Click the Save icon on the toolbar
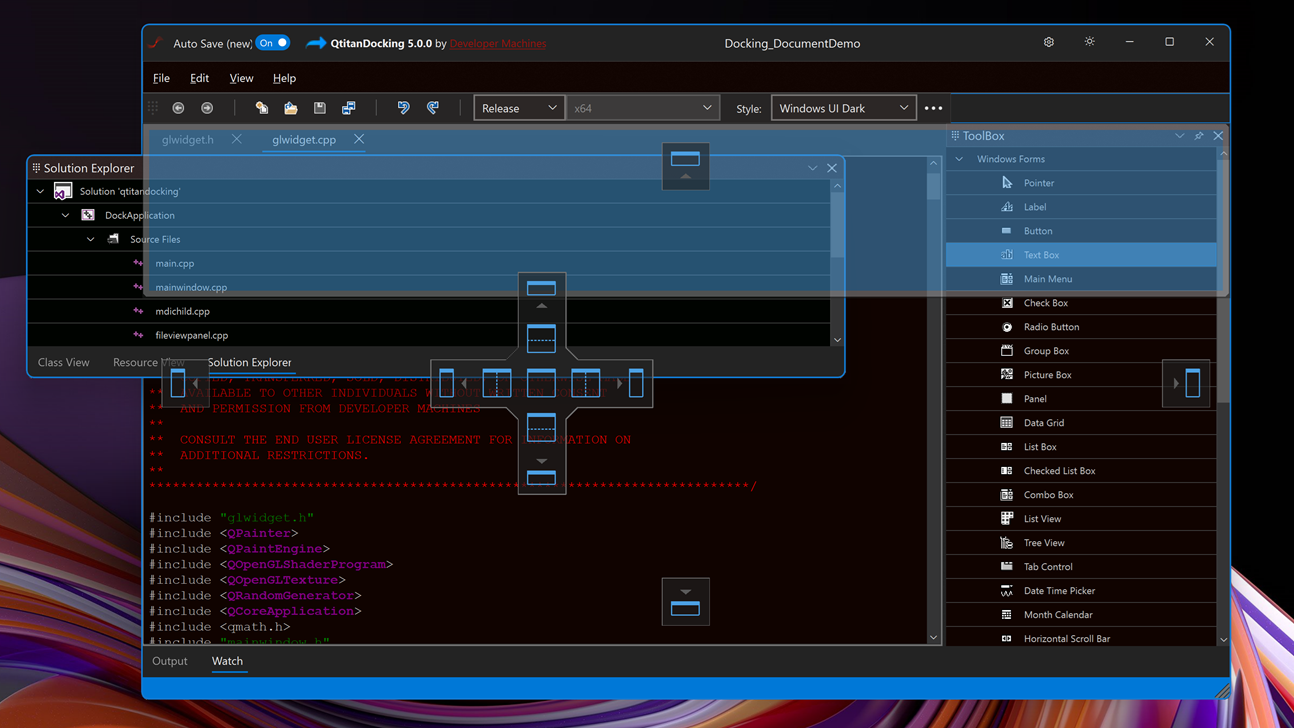1294x728 pixels. (319, 107)
